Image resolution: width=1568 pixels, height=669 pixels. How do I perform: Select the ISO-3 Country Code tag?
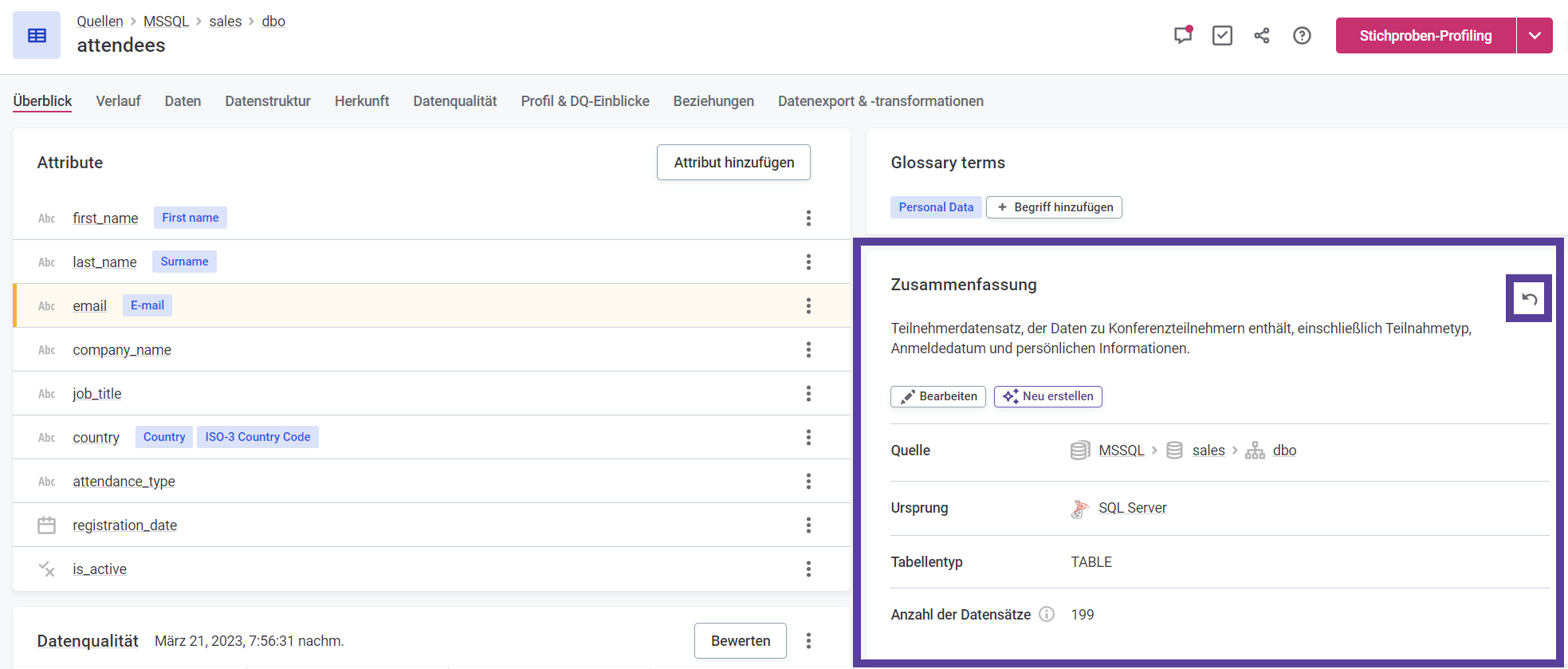[x=257, y=437]
